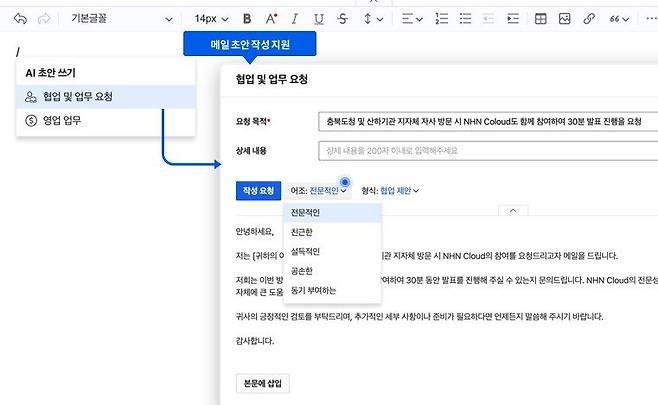
Task: Increase the indent level
Action: pyautogui.click(x=513, y=19)
